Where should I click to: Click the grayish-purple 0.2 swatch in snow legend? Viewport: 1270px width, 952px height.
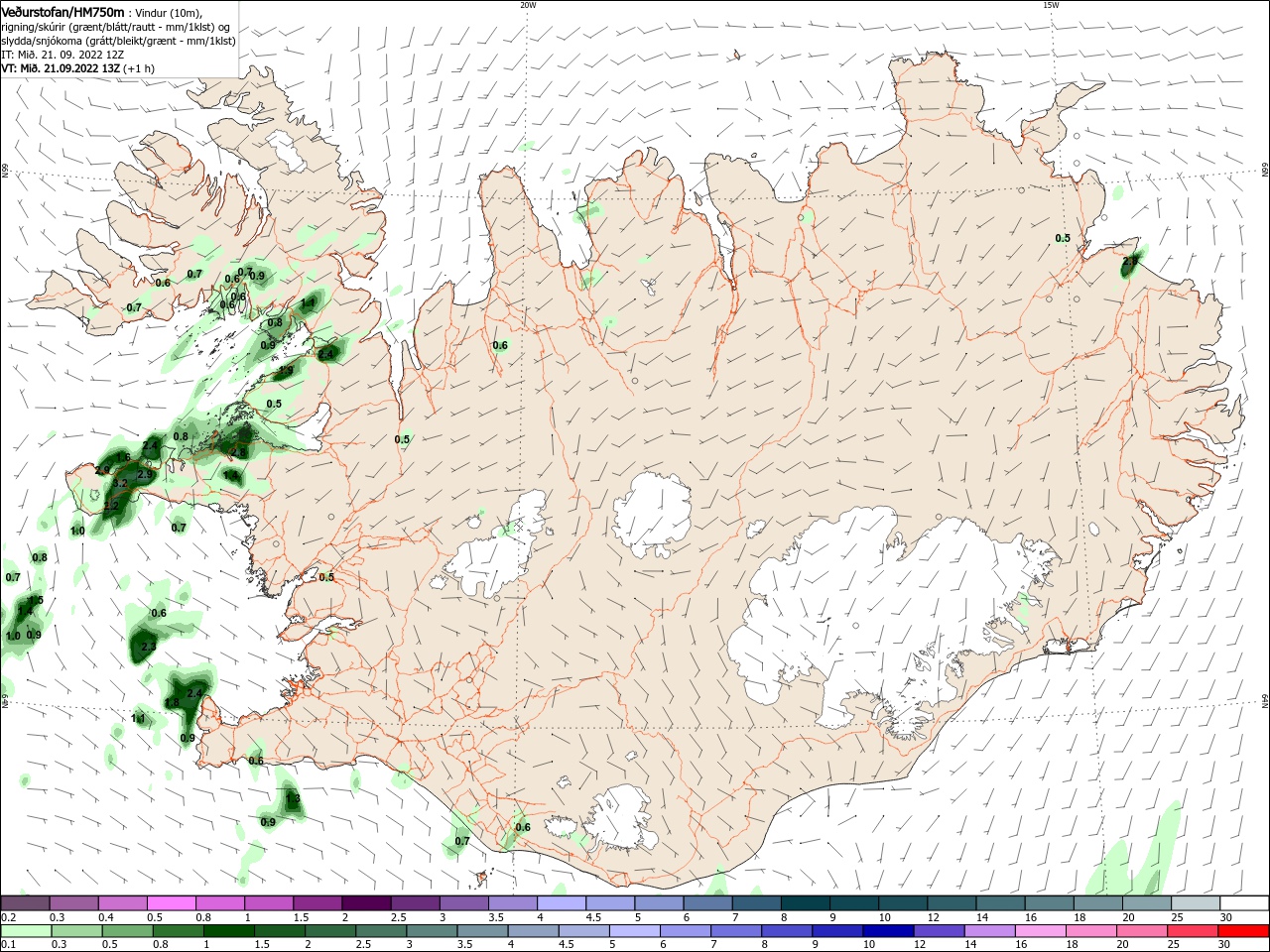click(x=25, y=903)
